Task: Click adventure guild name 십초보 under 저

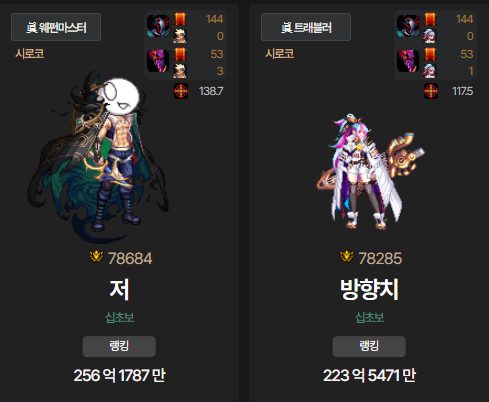Action: (x=120, y=317)
